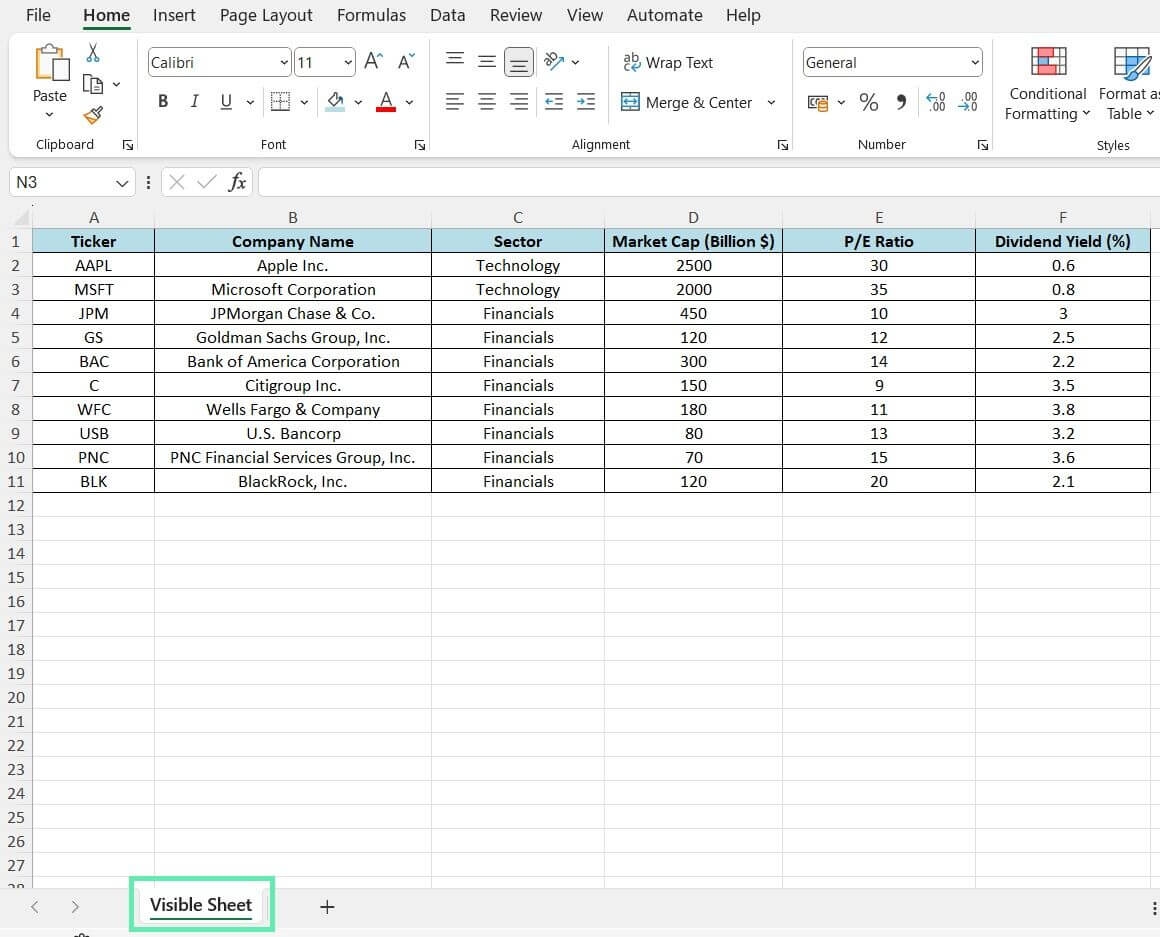Image resolution: width=1160 pixels, height=937 pixels.
Task: Click the Increase Font Size icon
Action: click(373, 62)
